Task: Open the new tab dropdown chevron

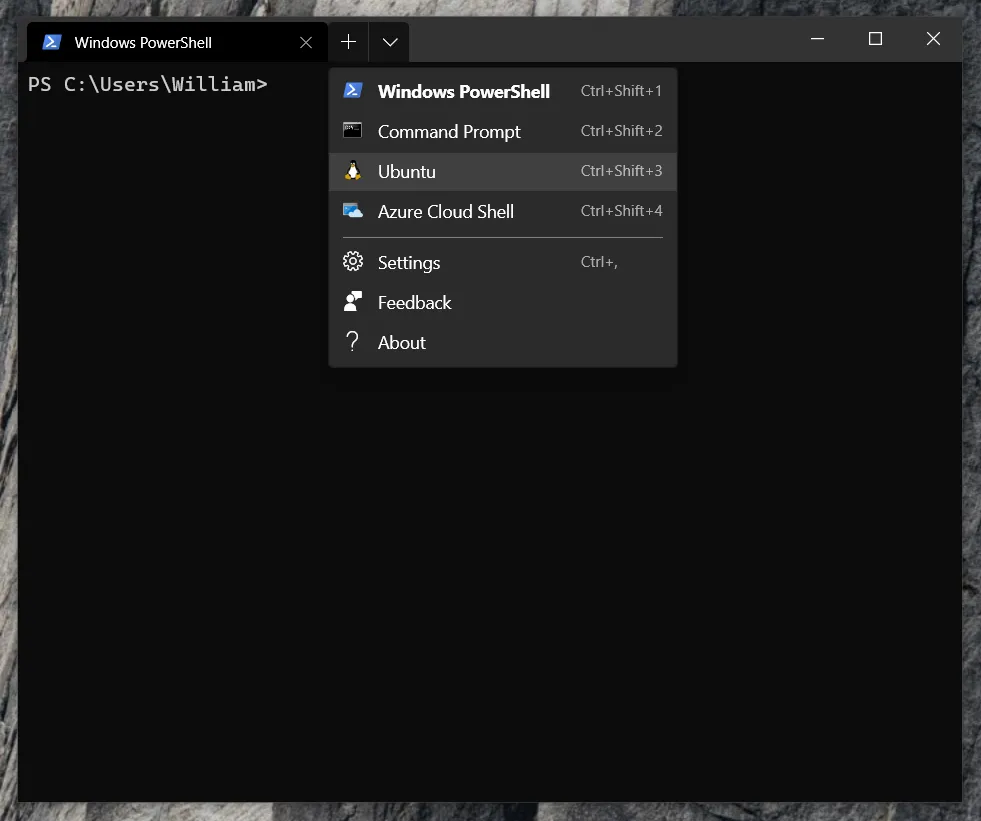Action: click(x=389, y=42)
